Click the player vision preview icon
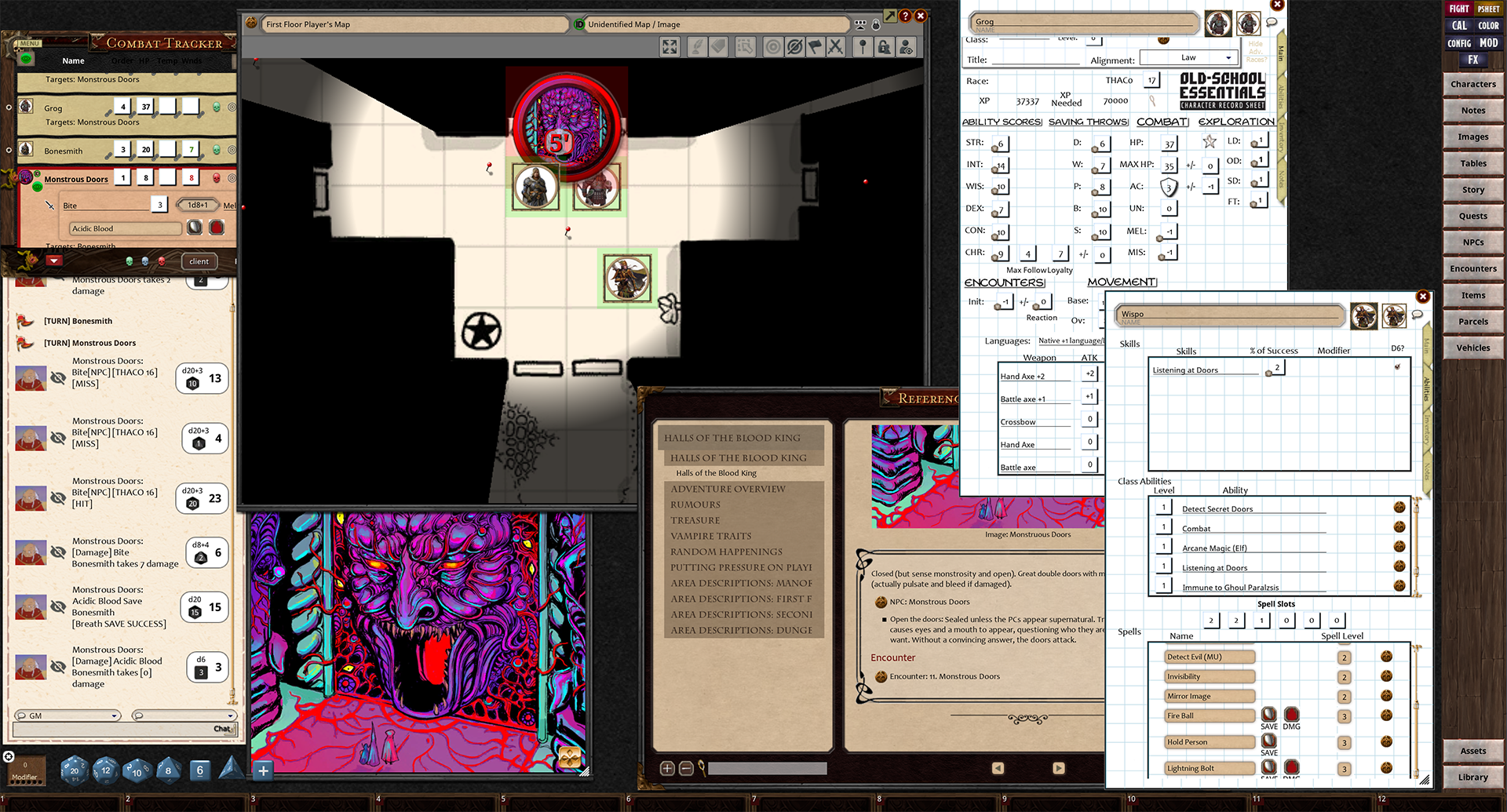The image size is (1507, 812). pos(907,47)
